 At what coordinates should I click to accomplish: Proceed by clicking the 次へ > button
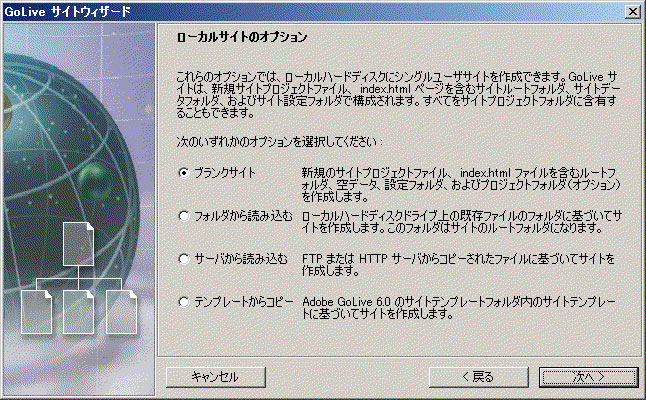click(x=585, y=377)
